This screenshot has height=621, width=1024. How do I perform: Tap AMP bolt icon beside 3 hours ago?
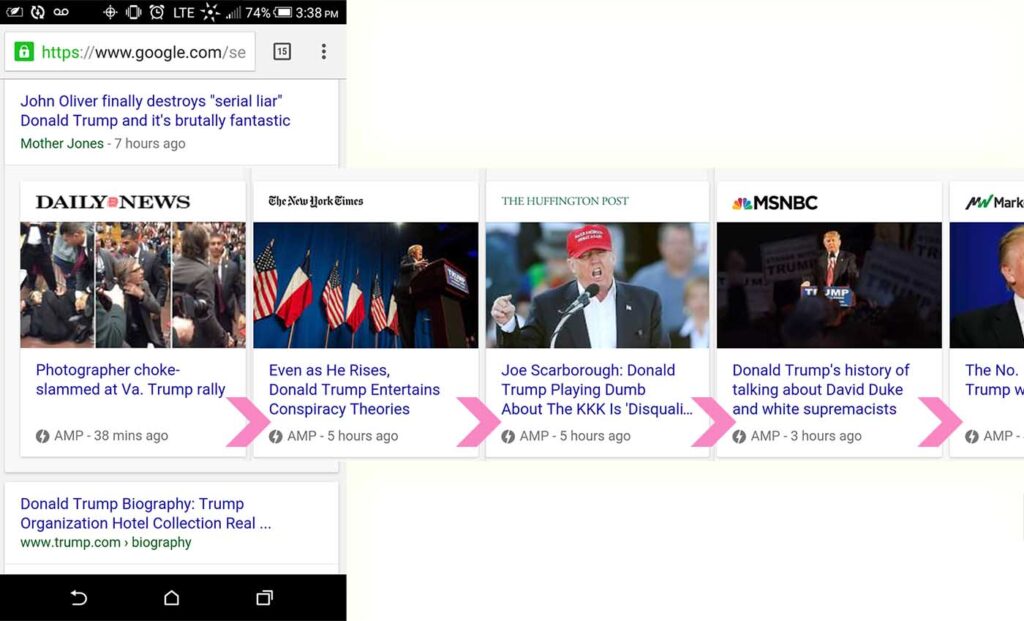739,436
